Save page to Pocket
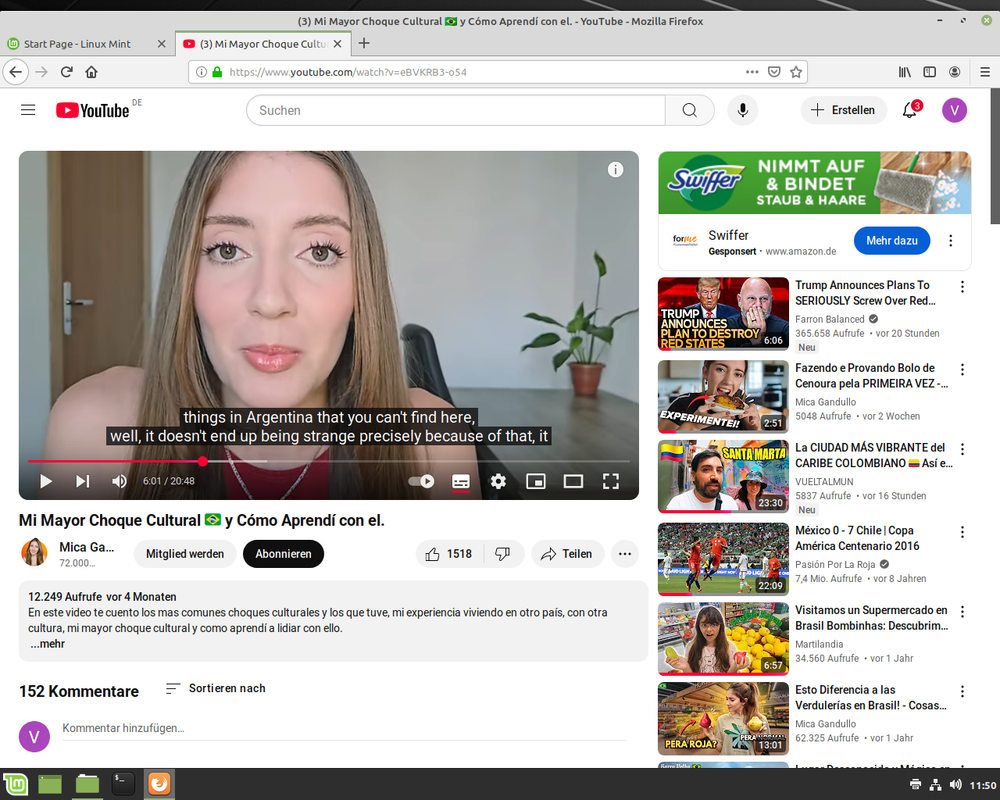The height and width of the screenshot is (800, 1000). [x=774, y=72]
